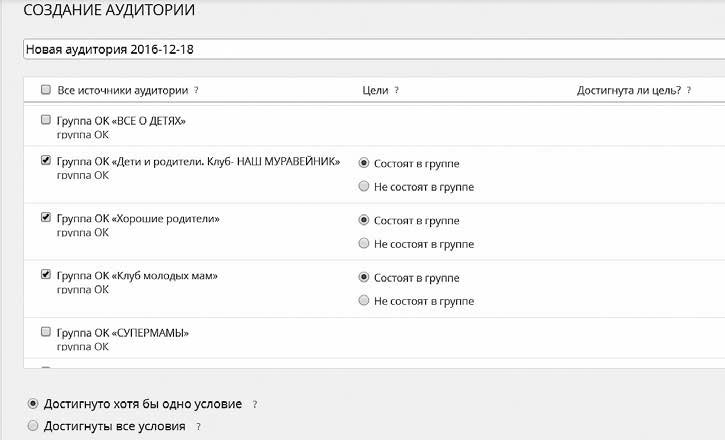Check the «Все источники аудитории» checkbox

click(x=46, y=90)
